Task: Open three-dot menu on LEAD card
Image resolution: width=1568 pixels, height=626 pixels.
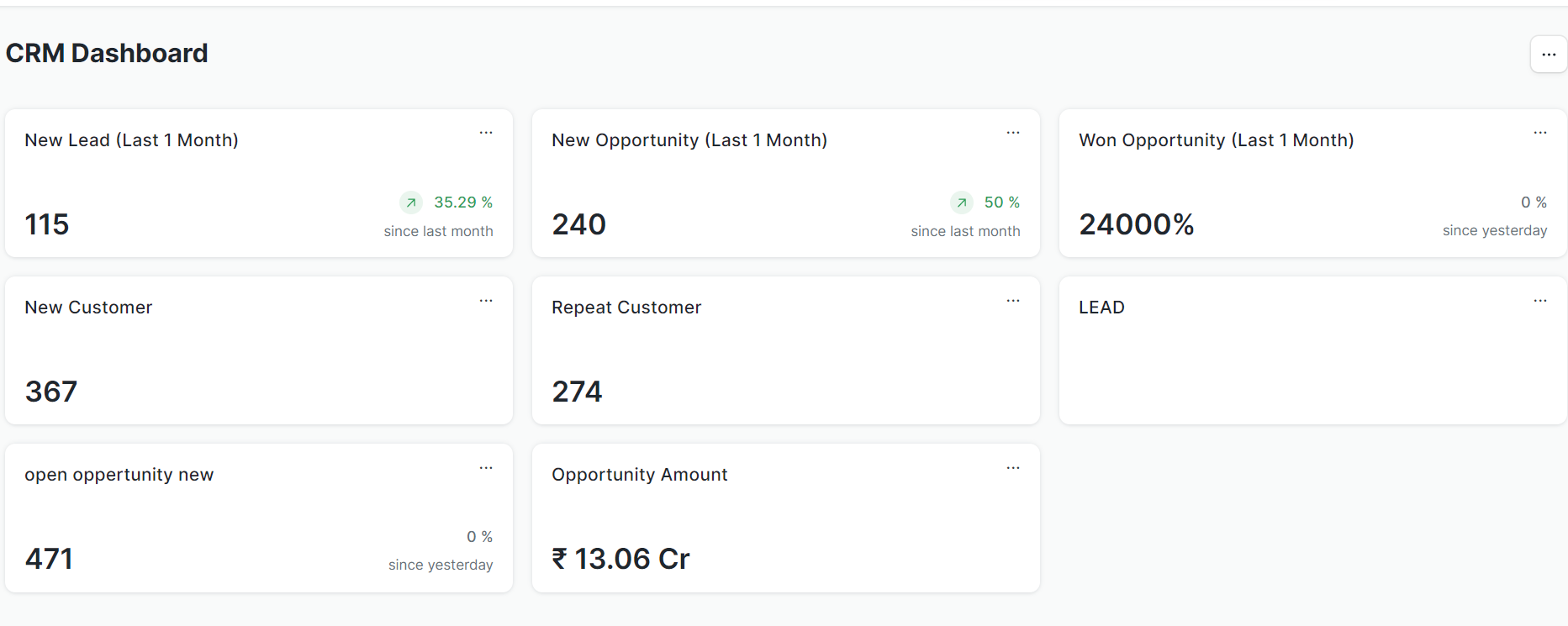Action: click(1540, 301)
